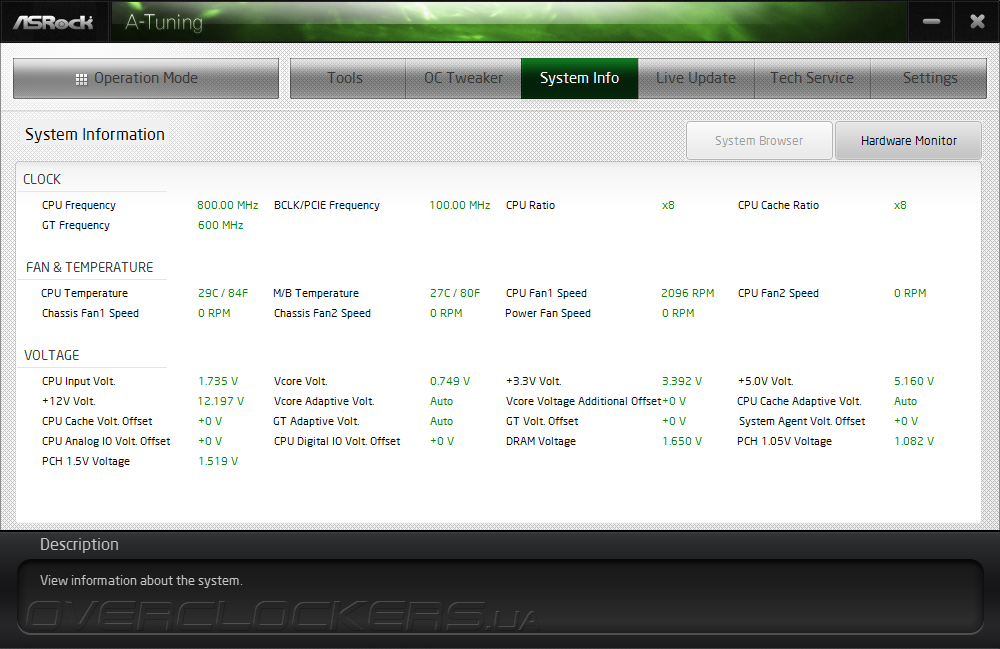Click the CPU Cache Ratio label
The image size is (1000, 649).
[x=778, y=205]
